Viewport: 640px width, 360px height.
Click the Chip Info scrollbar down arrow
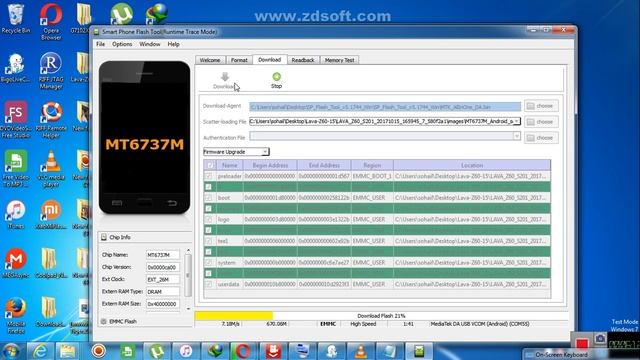(188, 309)
